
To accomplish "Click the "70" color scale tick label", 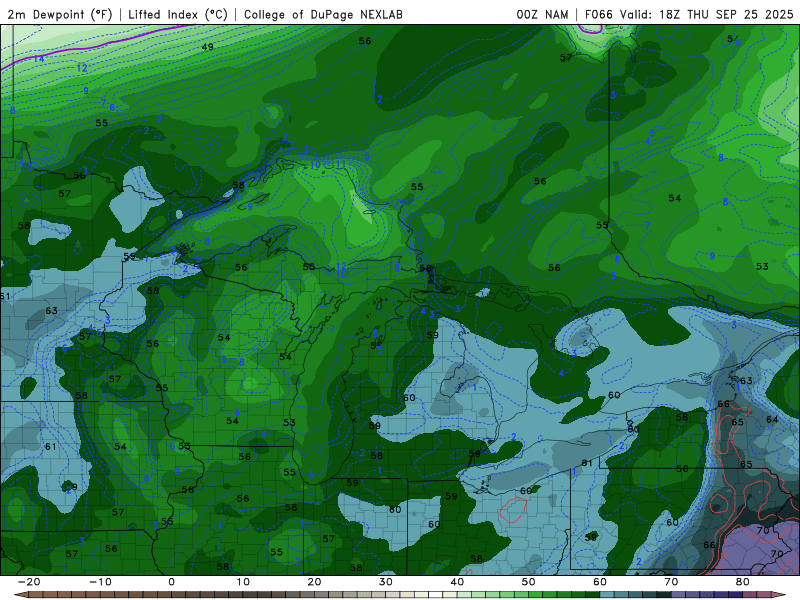I will coord(671,582).
